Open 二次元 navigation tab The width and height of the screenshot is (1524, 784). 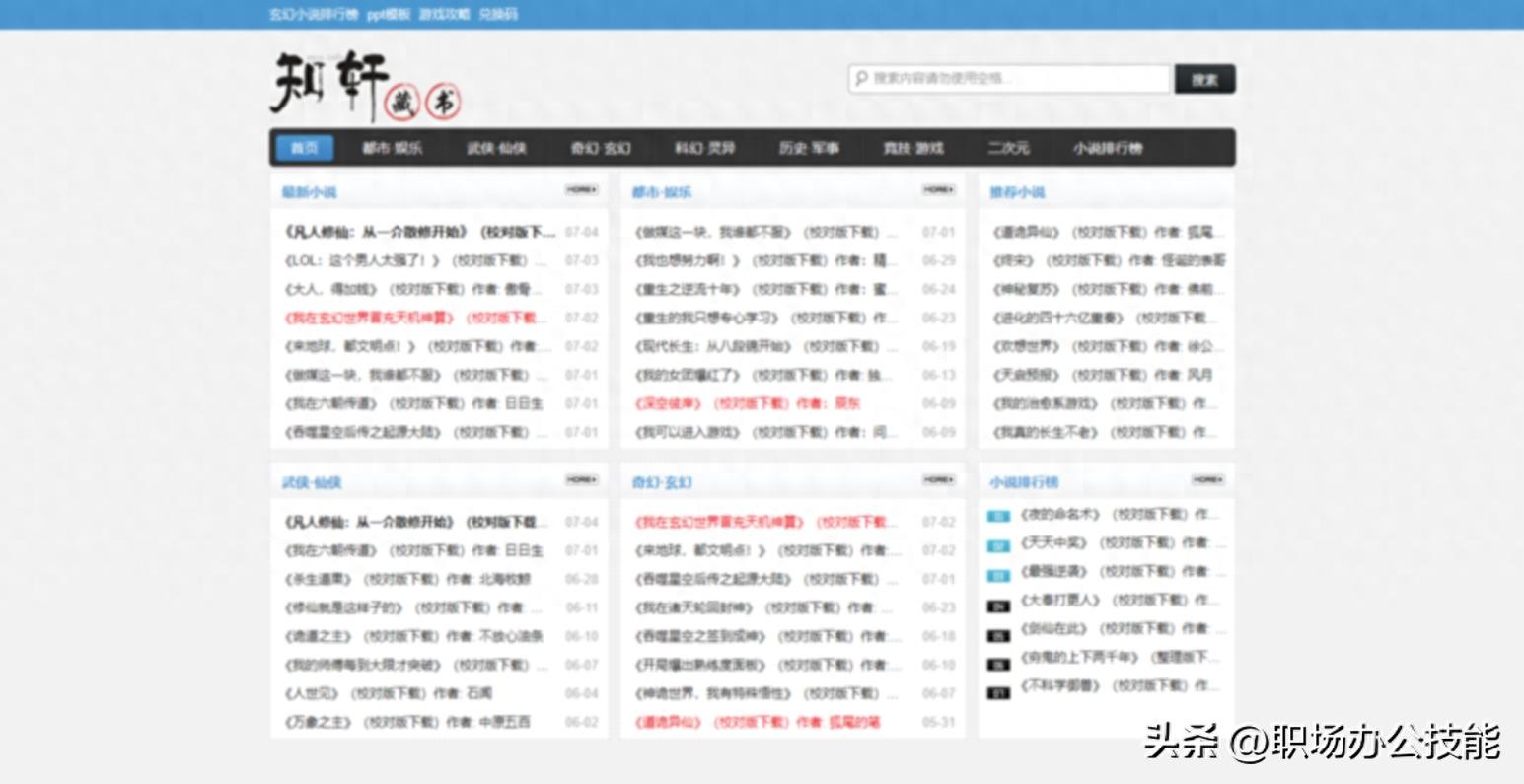(x=1008, y=148)
